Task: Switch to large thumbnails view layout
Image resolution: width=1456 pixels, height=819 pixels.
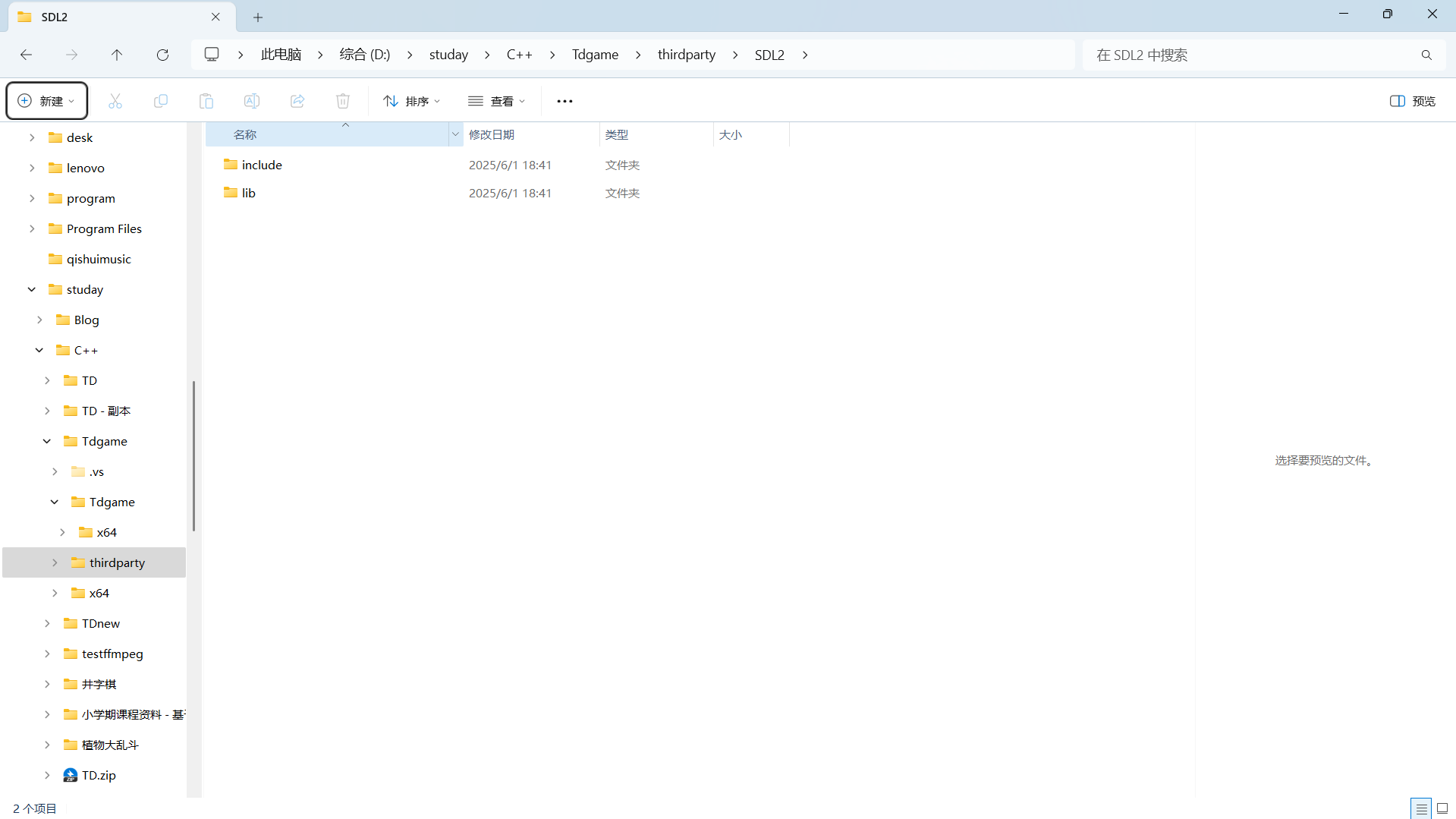Action: click(1442, 808)
